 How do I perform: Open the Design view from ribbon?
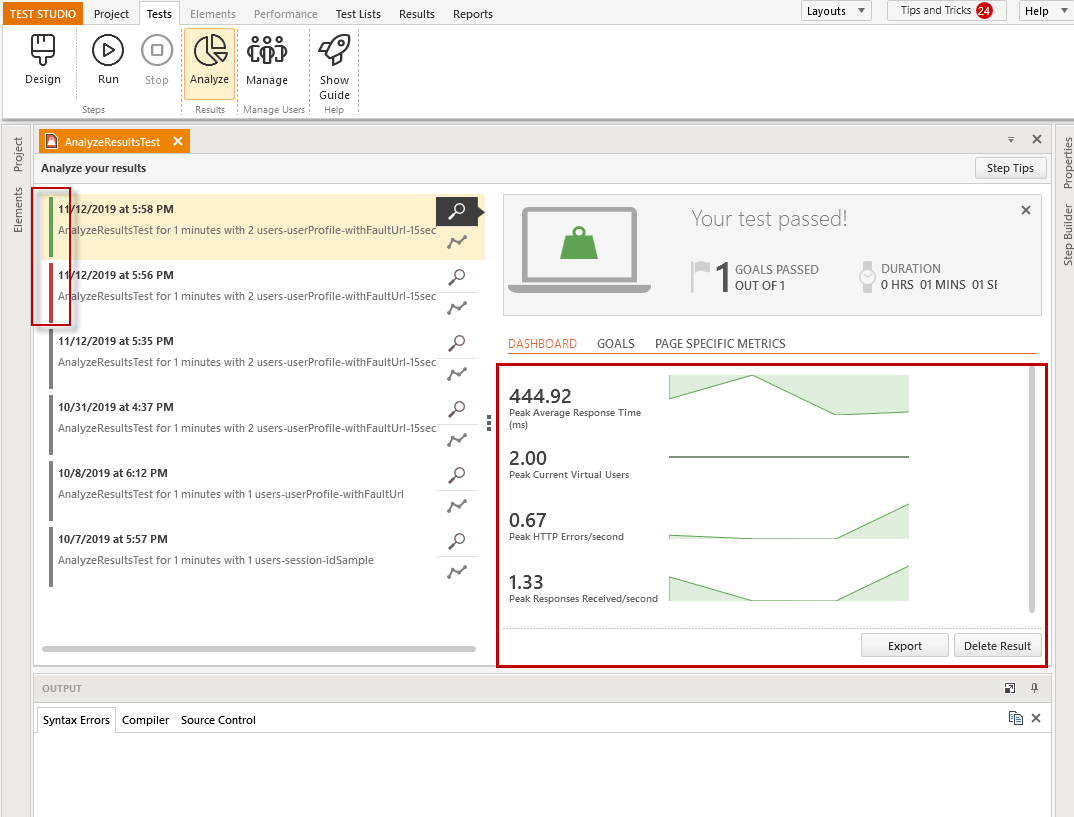[x=42, y=60]
